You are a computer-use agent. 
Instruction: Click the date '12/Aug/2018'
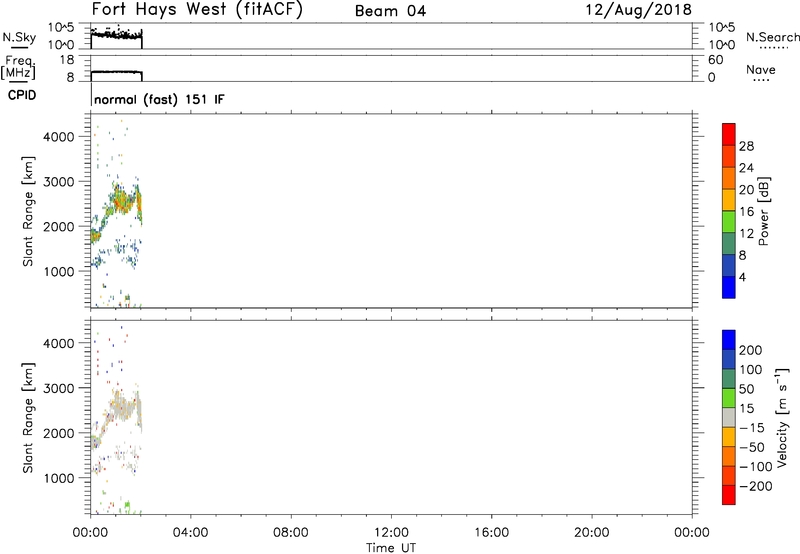coord(638,10)
